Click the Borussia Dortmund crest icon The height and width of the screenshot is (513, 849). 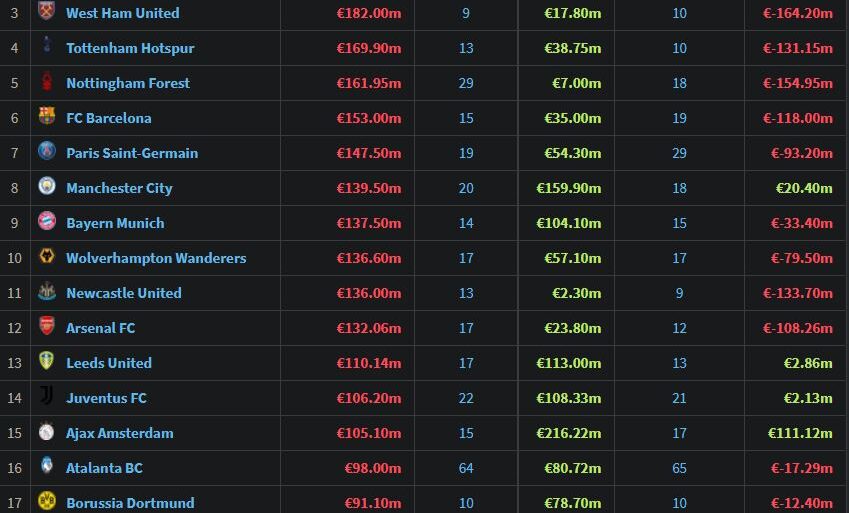pyautogui.click(x=46, y=501)
